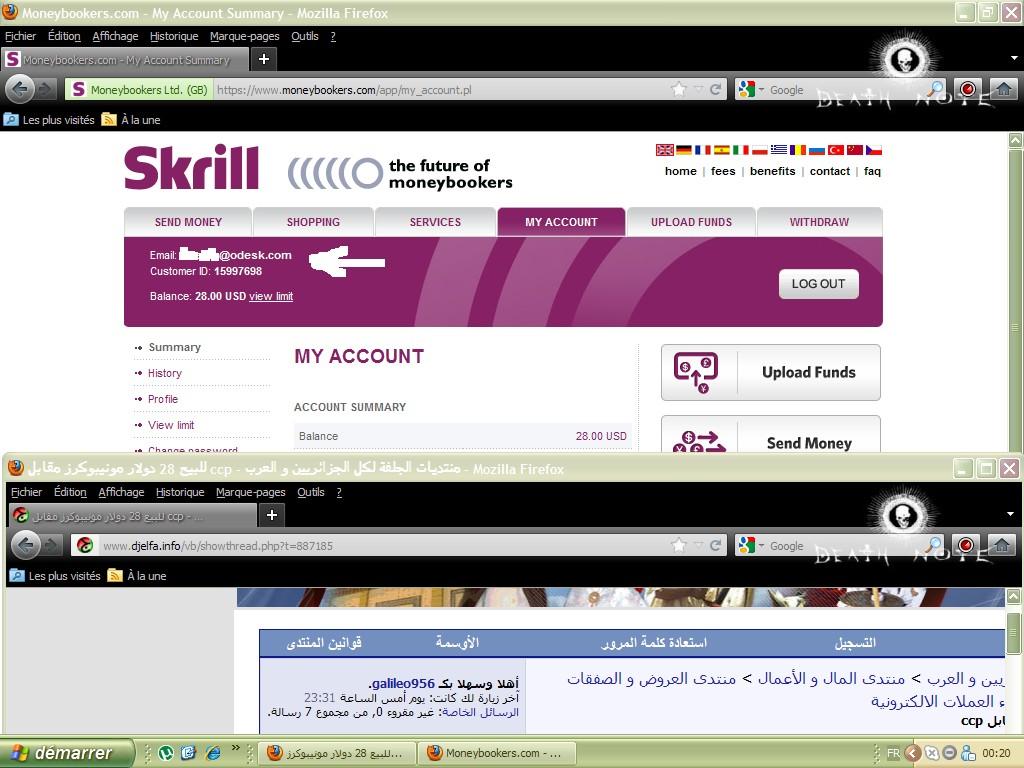The height and width of the screenshot is (768, 1024).
Task: Open new tab in Moneybookers window
Action: click(x=264, y=59)
